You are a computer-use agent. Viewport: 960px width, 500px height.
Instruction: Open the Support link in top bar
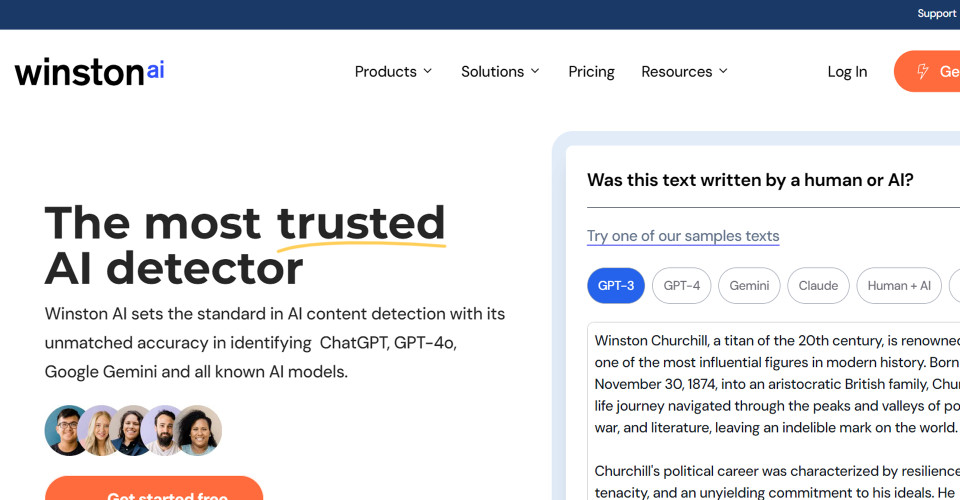[x=936, y=14]
